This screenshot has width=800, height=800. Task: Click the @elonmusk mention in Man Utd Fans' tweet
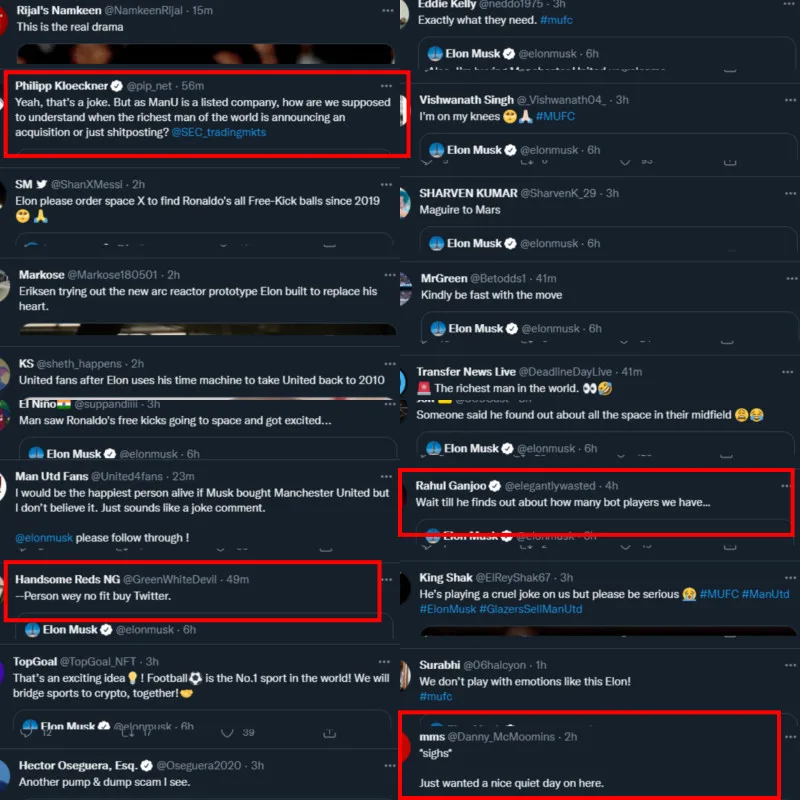pyautogui.click(x=44, y=538)
